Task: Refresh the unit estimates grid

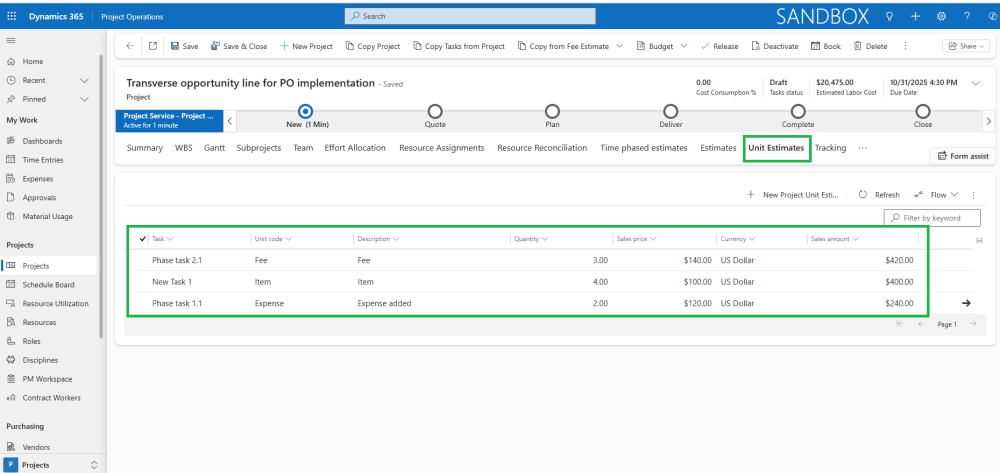Action: point(879,195)
